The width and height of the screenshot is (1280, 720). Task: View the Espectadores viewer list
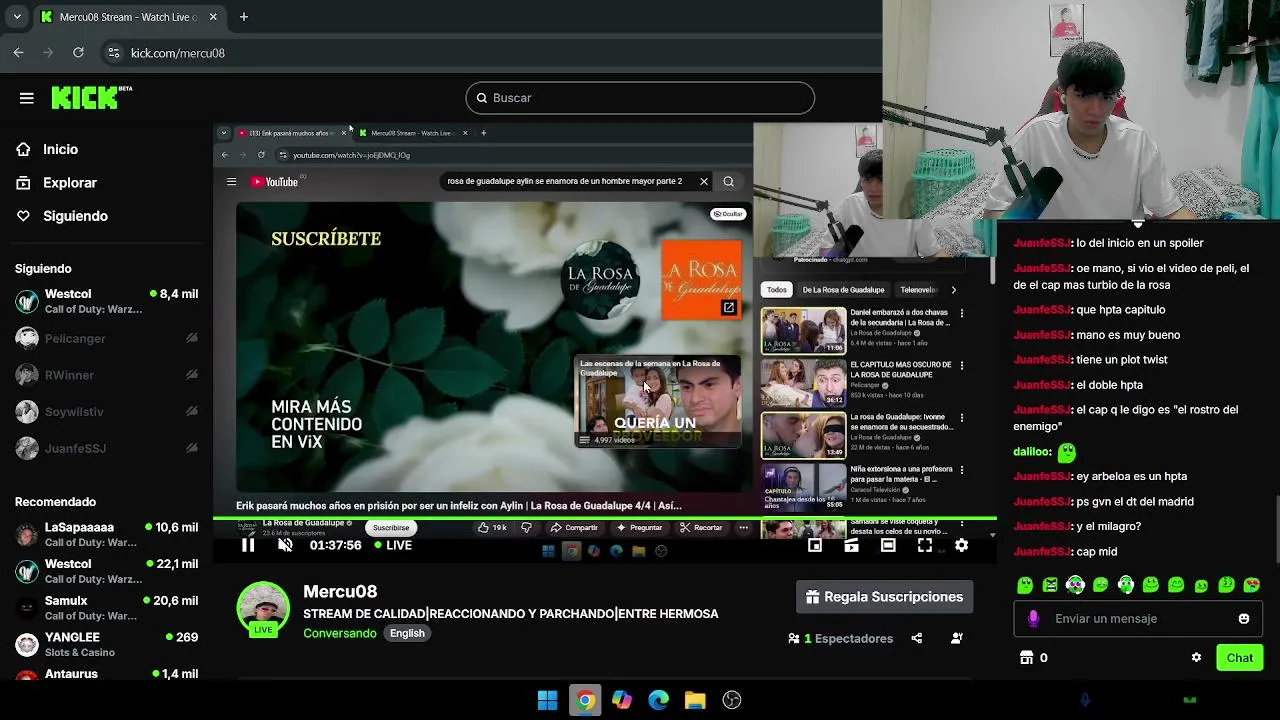840,638
